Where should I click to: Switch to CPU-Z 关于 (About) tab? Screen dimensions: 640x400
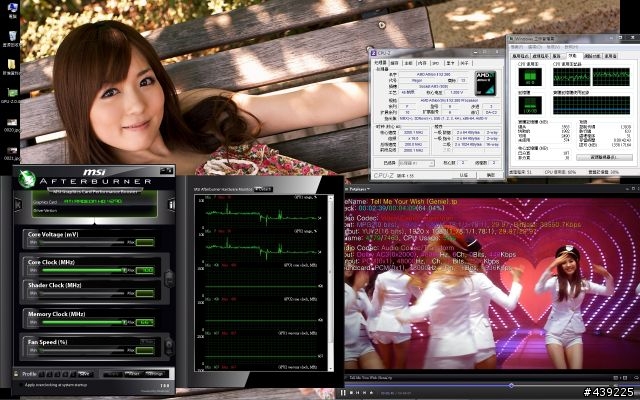click(x=464, y=63)
